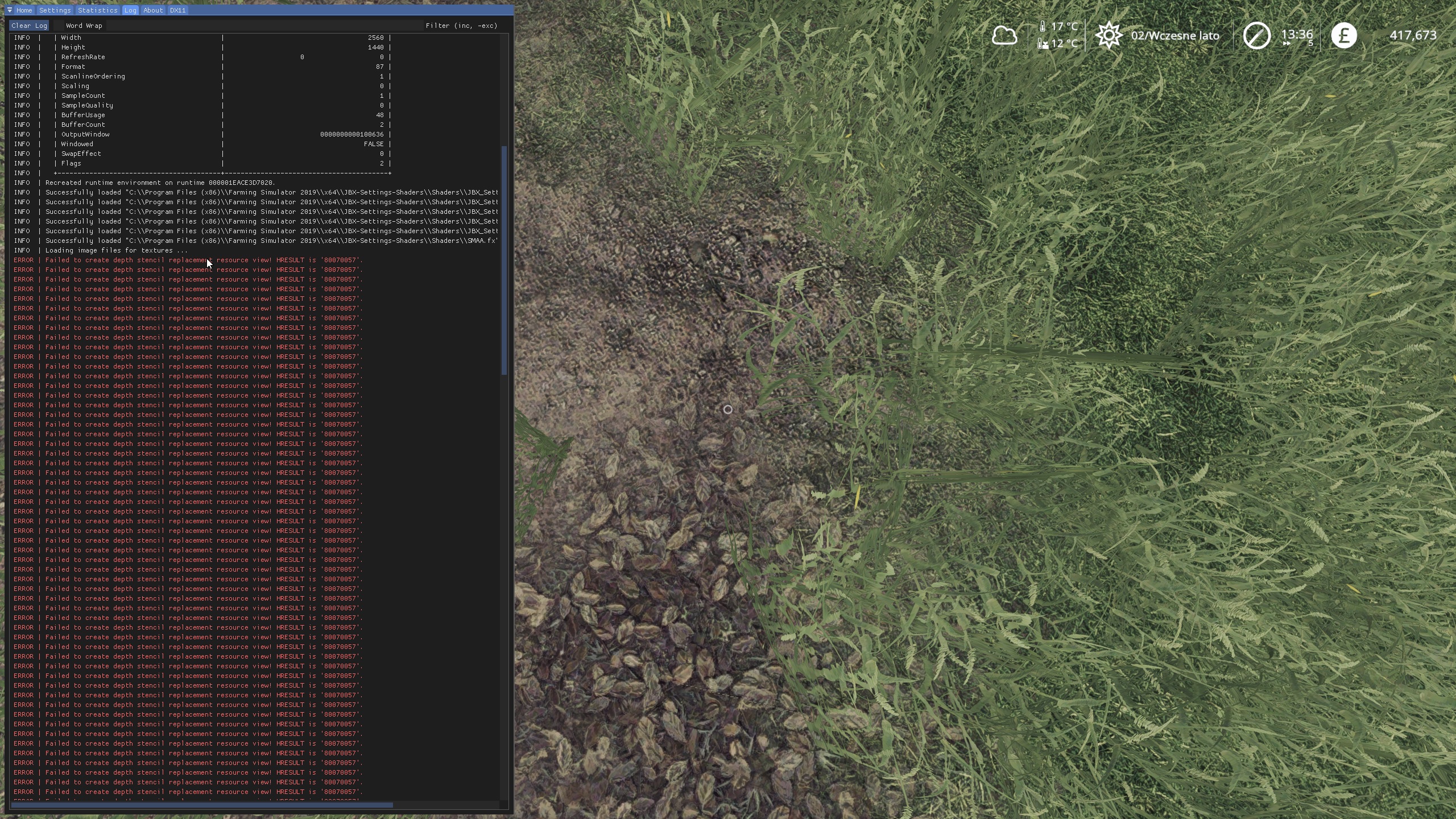Enable the Word Wrap checkbox

[x=59, y=26]
